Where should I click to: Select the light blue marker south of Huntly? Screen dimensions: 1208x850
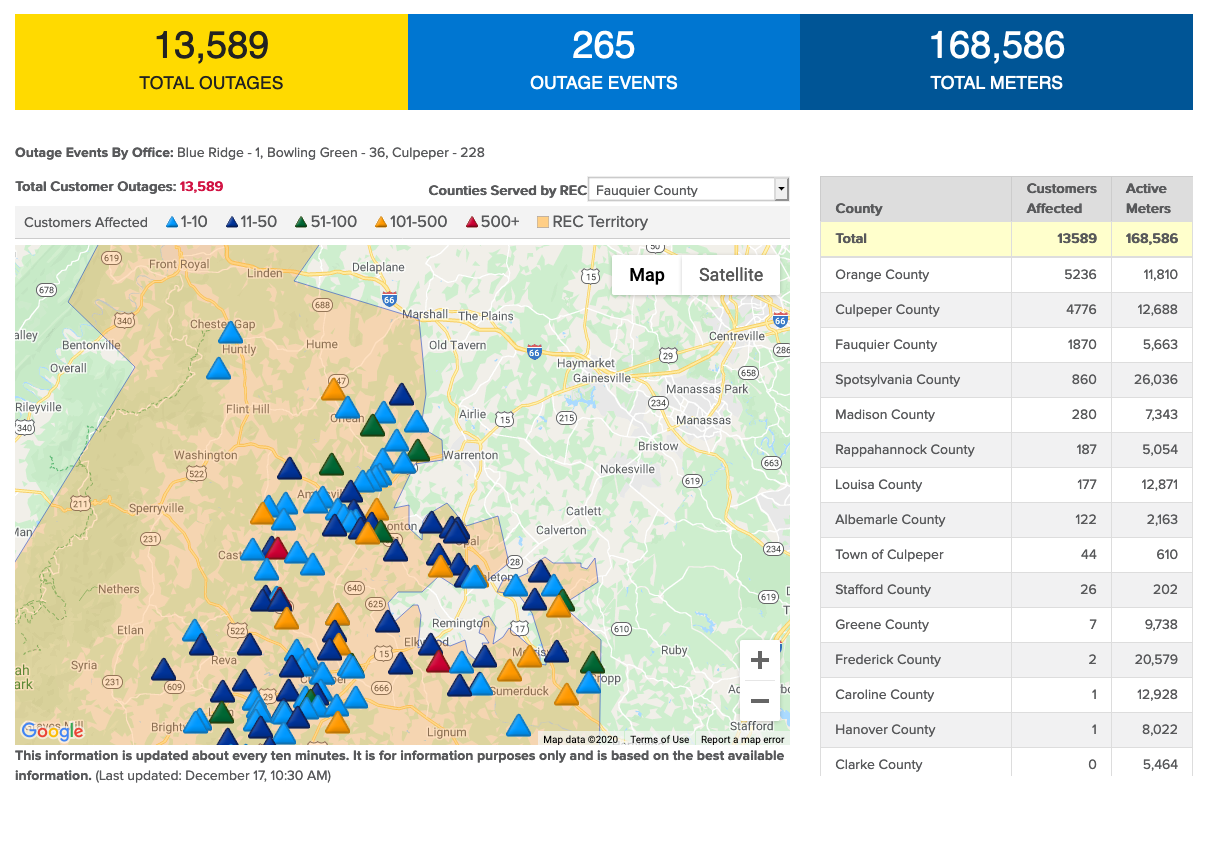[x=218, y=369]
